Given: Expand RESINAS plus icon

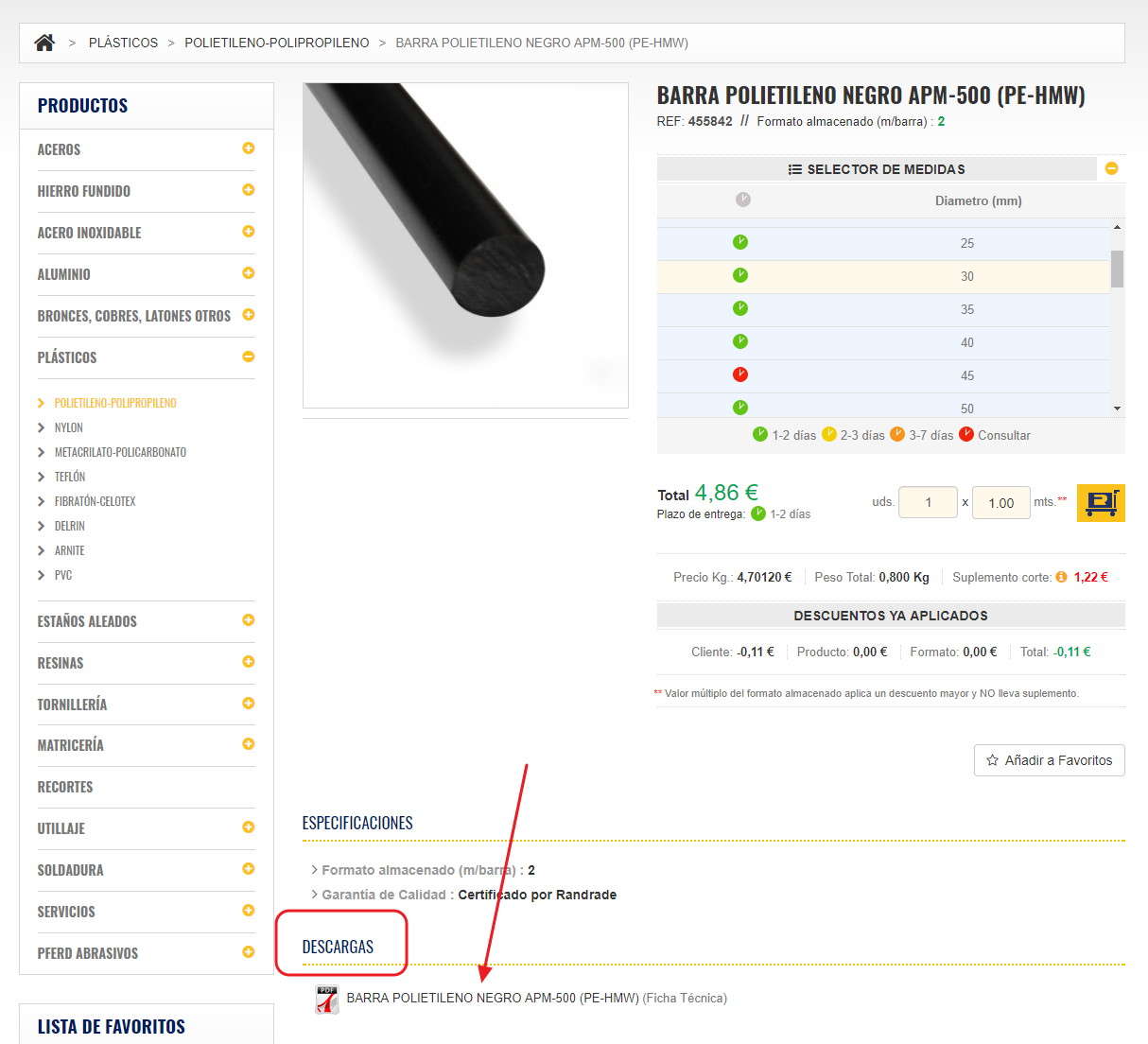Looking at the screenshot, I should pyautogui.click(x=249, y=662).
